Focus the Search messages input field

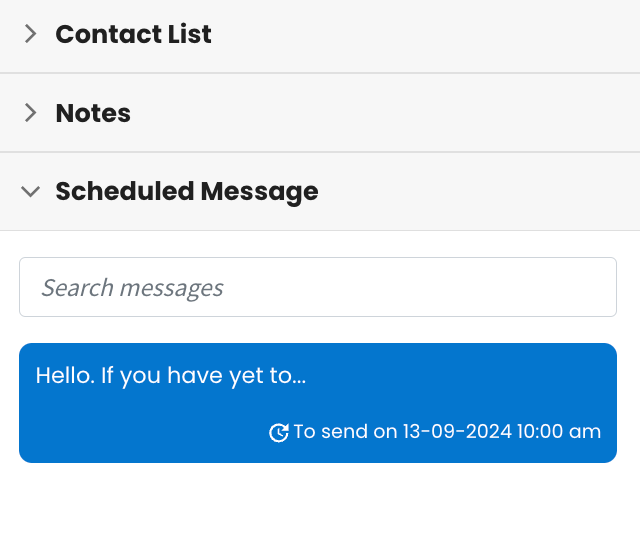point(318,287)
